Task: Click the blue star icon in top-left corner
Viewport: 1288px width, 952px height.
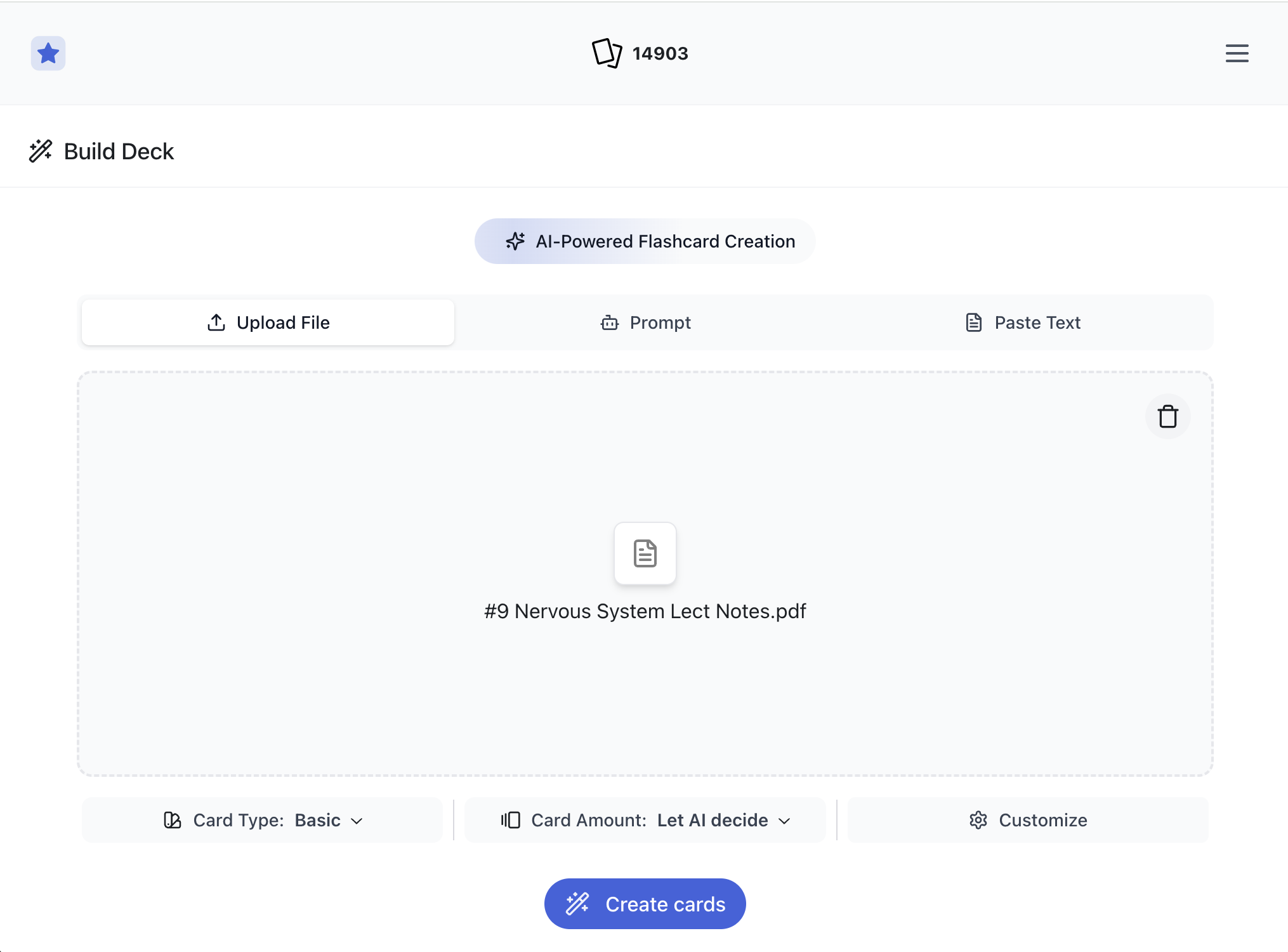Action: pyautogui.click(x=48, y=53)
